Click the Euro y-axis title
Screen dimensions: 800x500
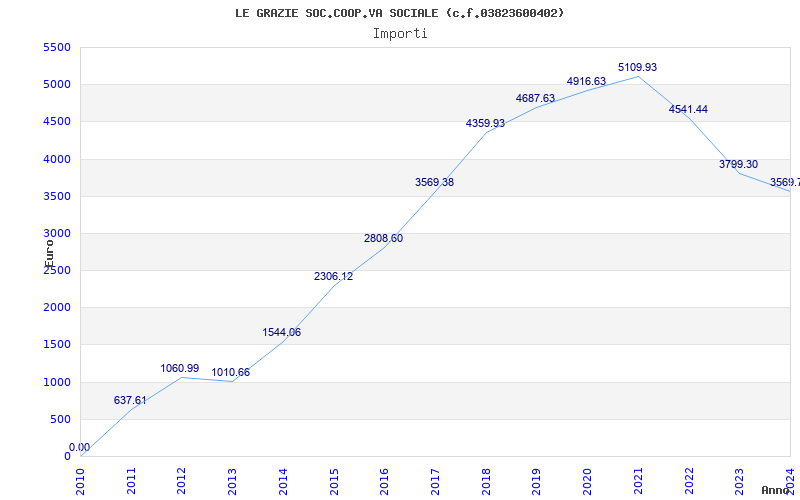pos(49,254)
